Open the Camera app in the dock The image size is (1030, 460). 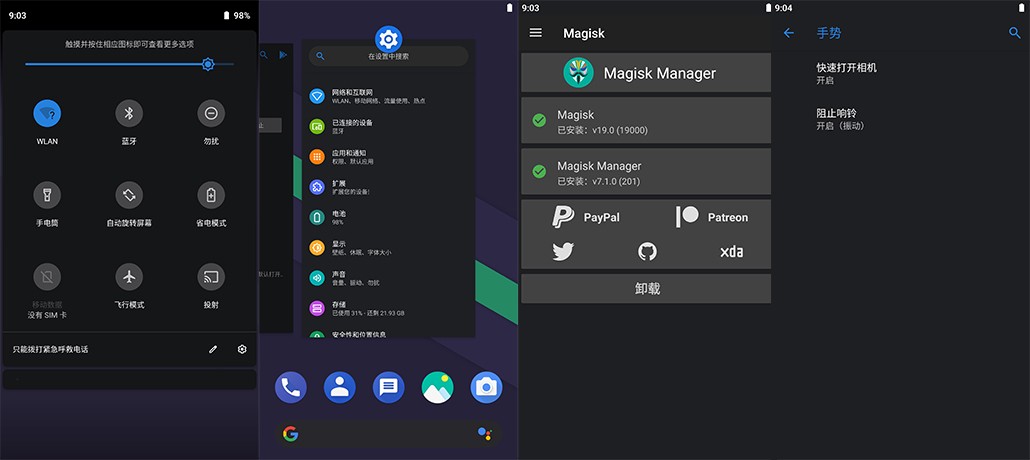pyautogui.click(x=486, y=388)
